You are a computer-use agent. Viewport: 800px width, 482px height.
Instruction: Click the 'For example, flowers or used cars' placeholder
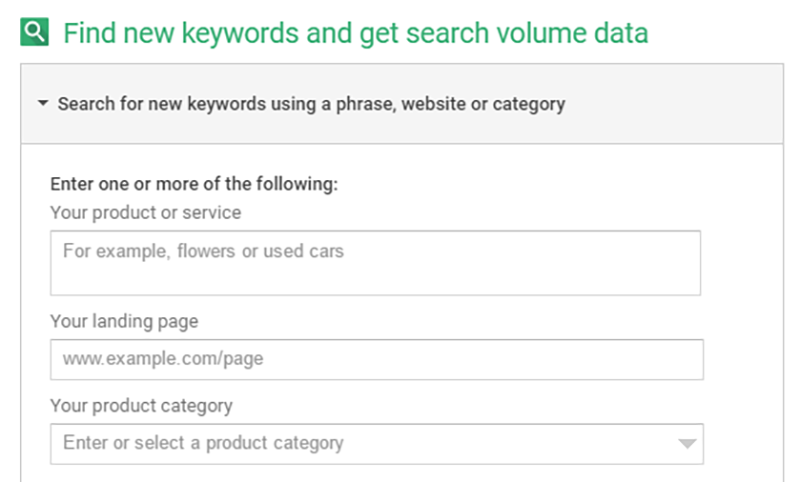[x=203, y=251]
